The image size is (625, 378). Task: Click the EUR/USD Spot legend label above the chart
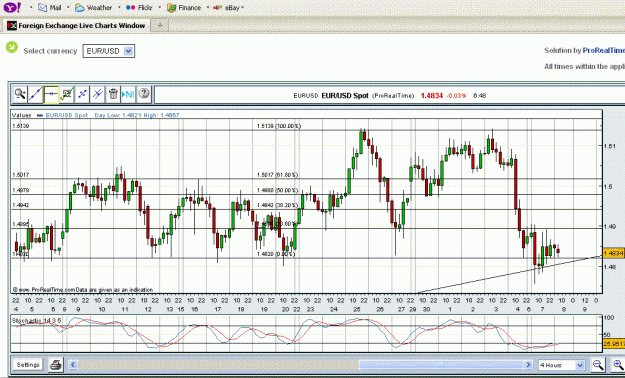66,115
